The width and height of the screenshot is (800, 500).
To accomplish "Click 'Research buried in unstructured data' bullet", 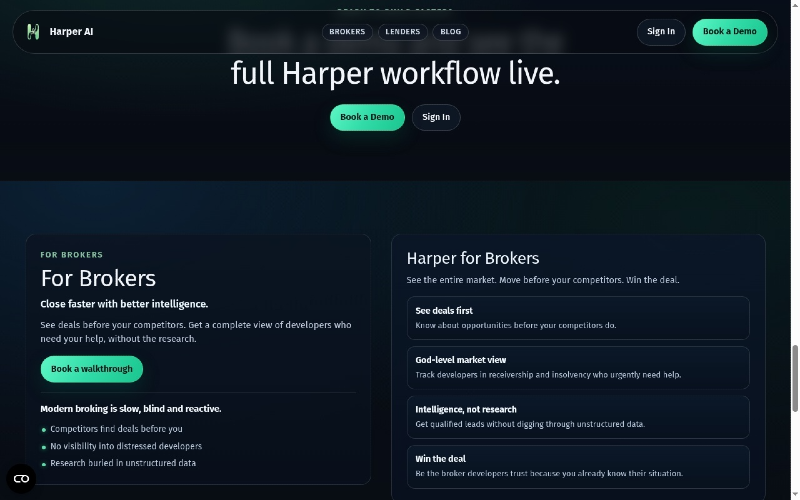I will [x=123, y=463].
